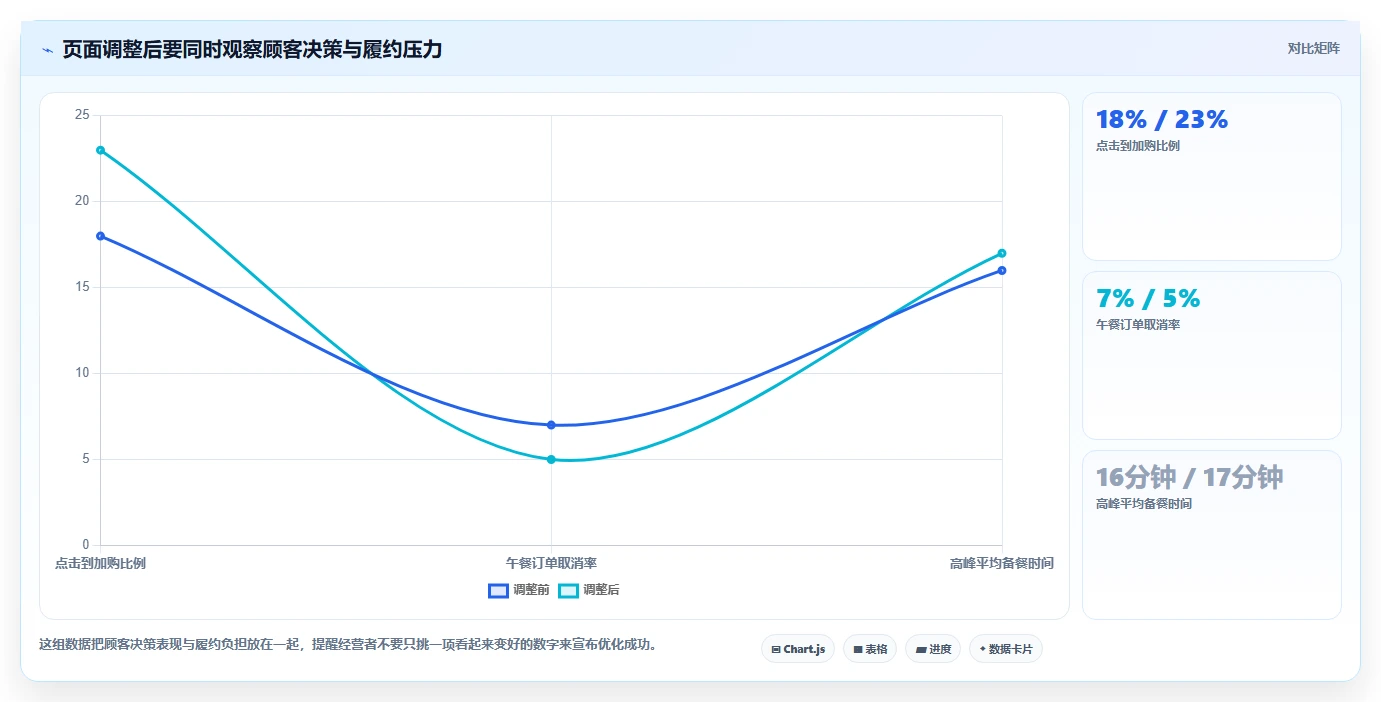The image size is (1381, 702).
Task: Click the x-axis label 点击到加购比例
Action: (100, 563)
